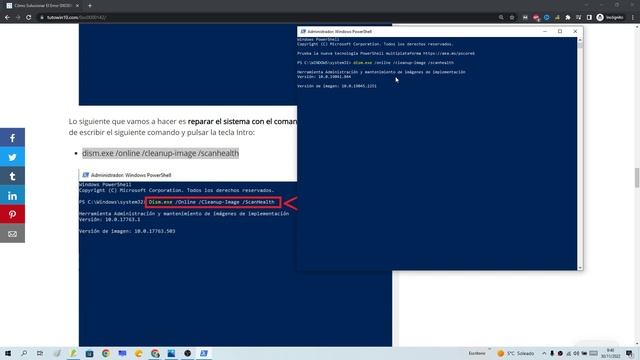
Task: Click the PowerShell window title bar icon
Action: coord(303,31)
